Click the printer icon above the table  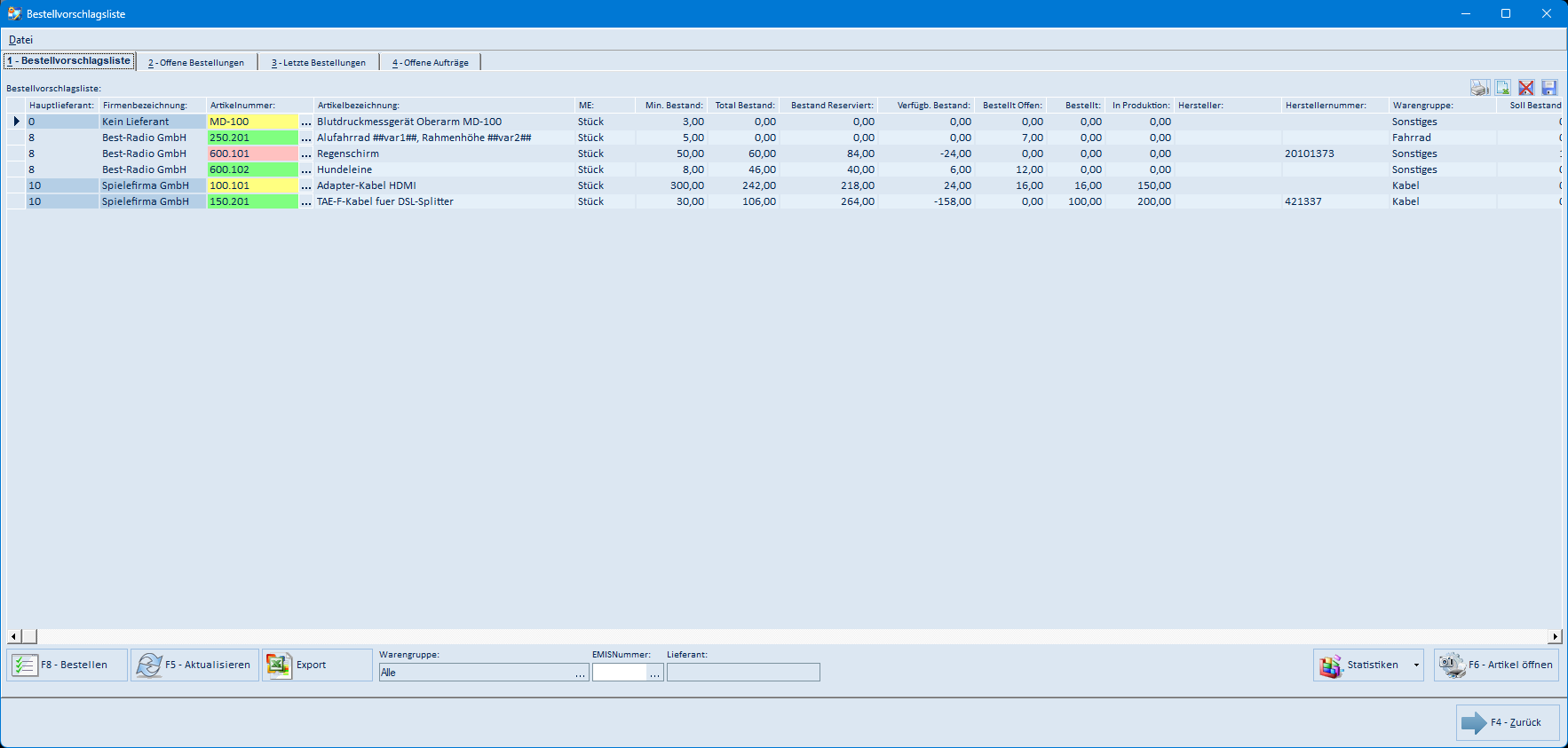click(1479, 88)
